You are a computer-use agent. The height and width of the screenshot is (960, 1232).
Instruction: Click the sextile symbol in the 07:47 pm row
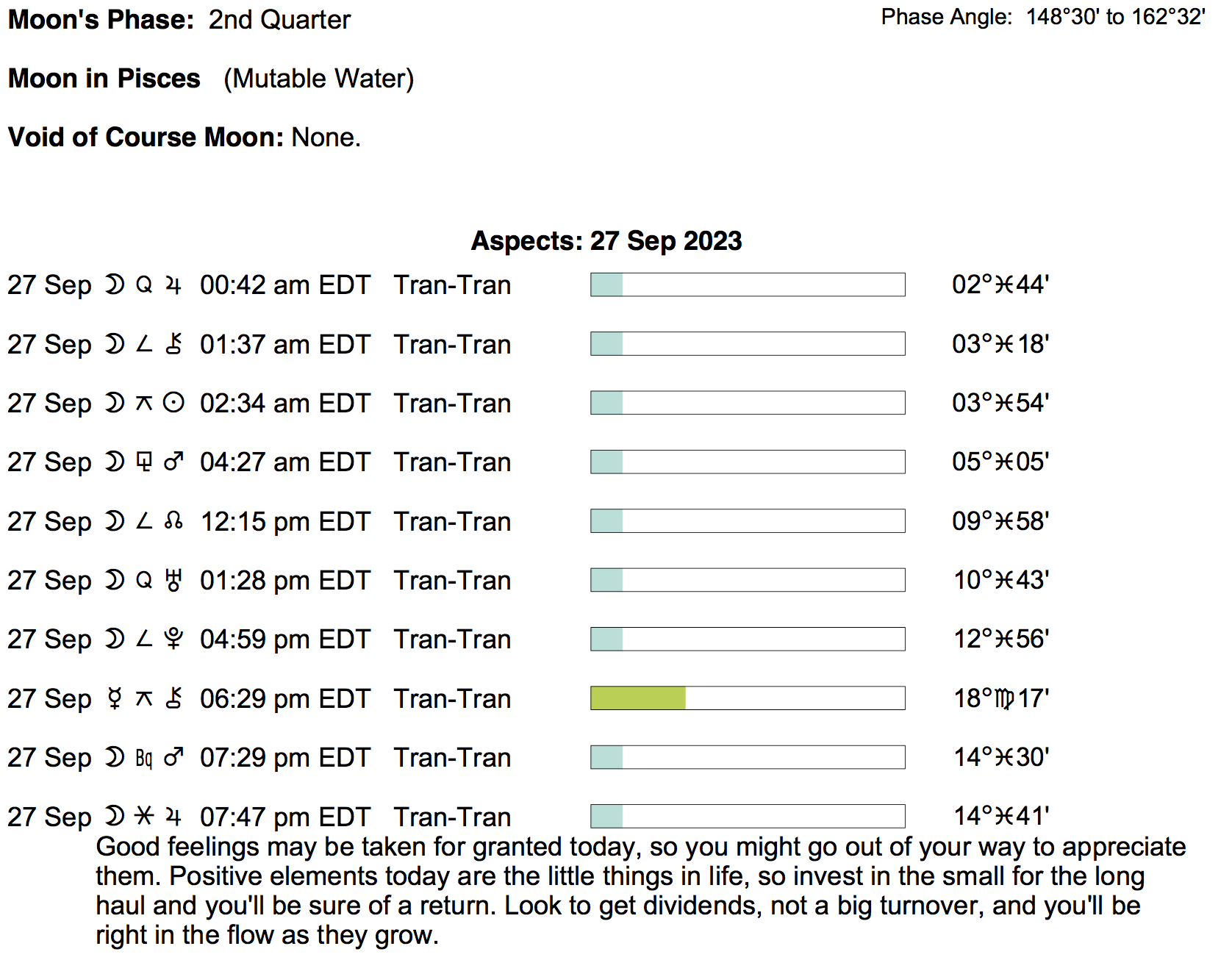pos(144,816)
